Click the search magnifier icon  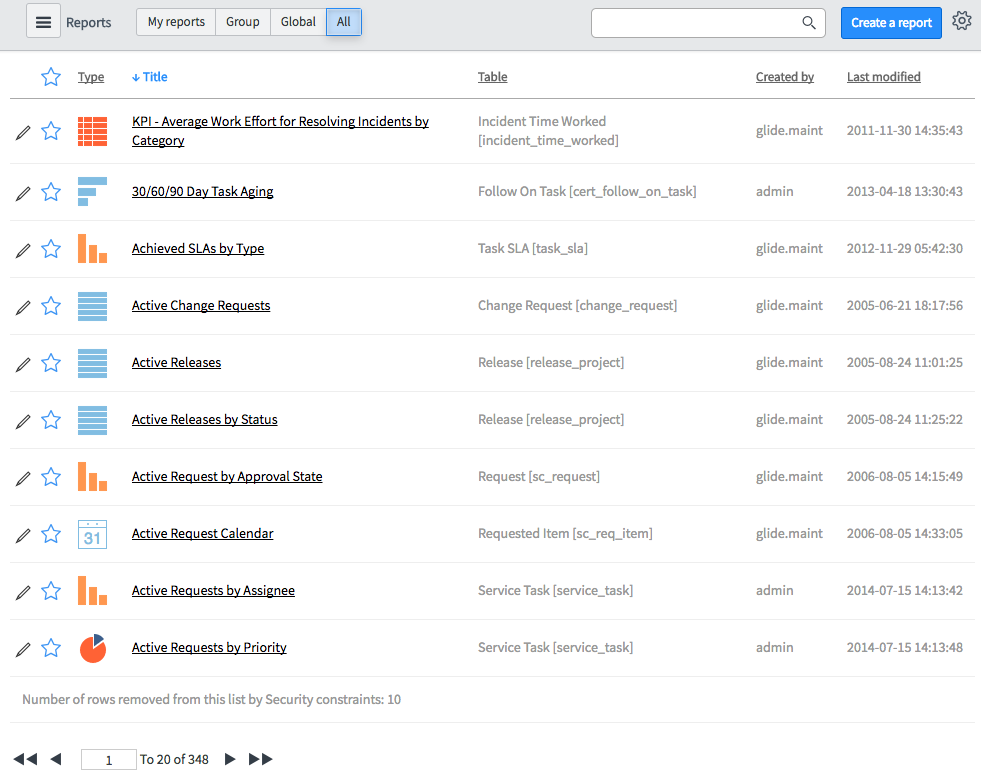click(x=809, y=23)
